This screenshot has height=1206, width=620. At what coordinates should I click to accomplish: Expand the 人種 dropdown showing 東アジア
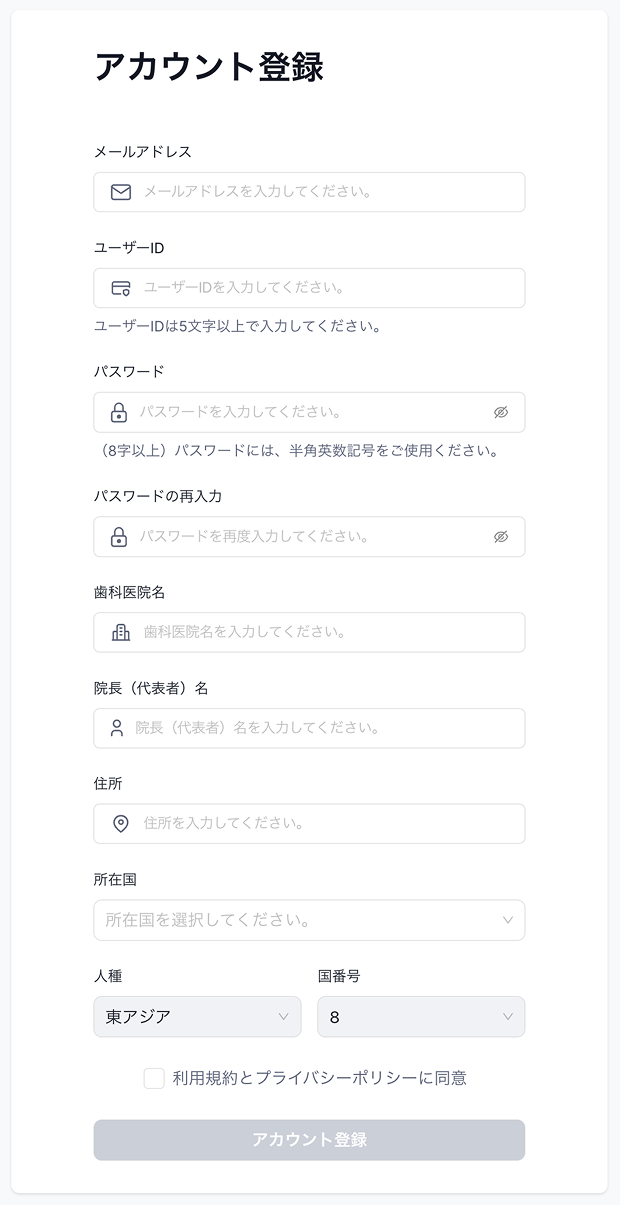click(x=197, y=1016)
